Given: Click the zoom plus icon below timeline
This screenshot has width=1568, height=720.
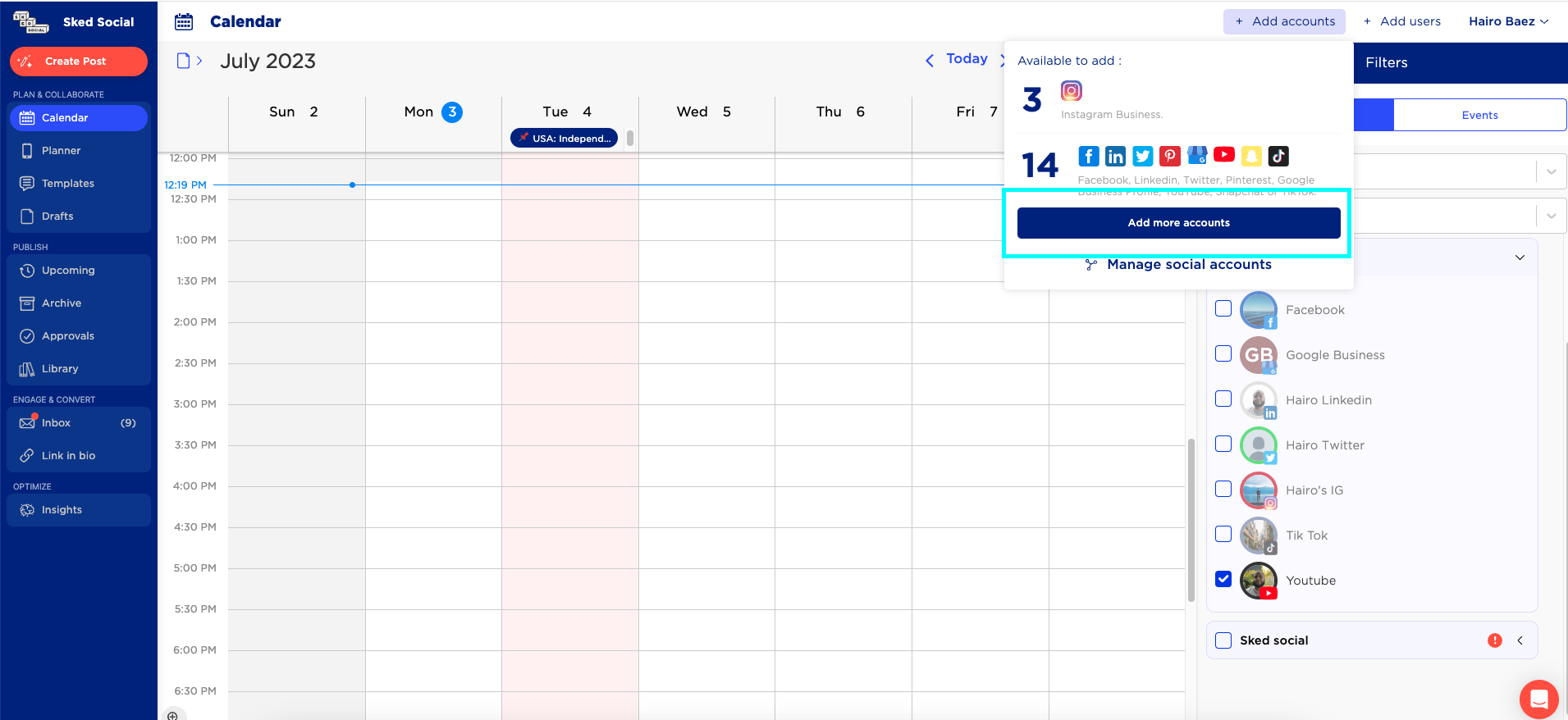Looking at the screenshot, I should pos(173,715).
